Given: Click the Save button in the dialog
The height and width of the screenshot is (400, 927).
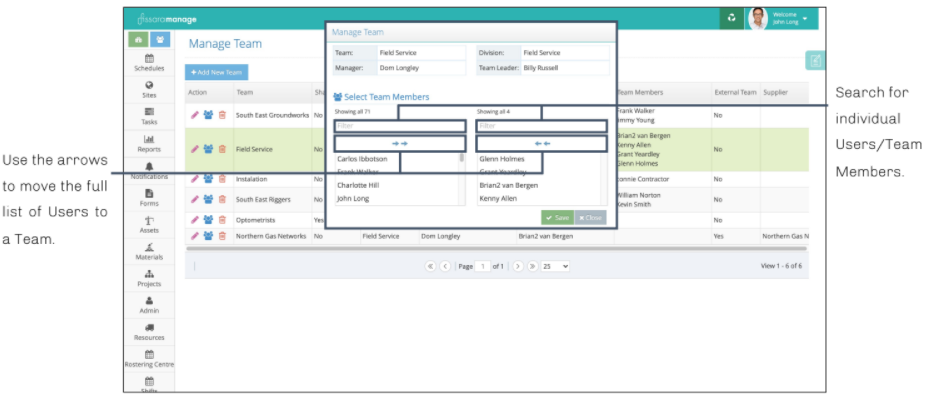Looking at the screenshot, I should click(558, 217).
